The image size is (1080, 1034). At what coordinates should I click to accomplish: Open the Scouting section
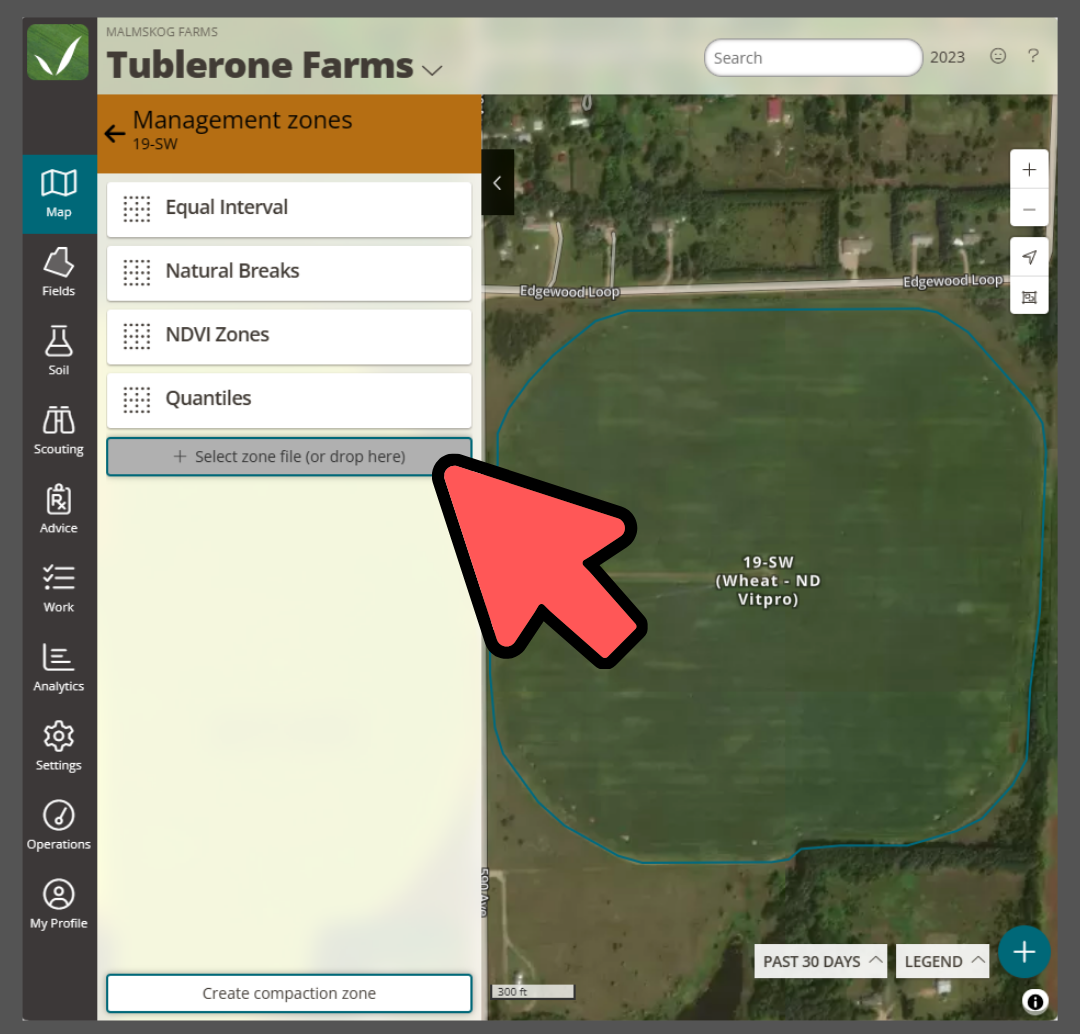point(59,430)
